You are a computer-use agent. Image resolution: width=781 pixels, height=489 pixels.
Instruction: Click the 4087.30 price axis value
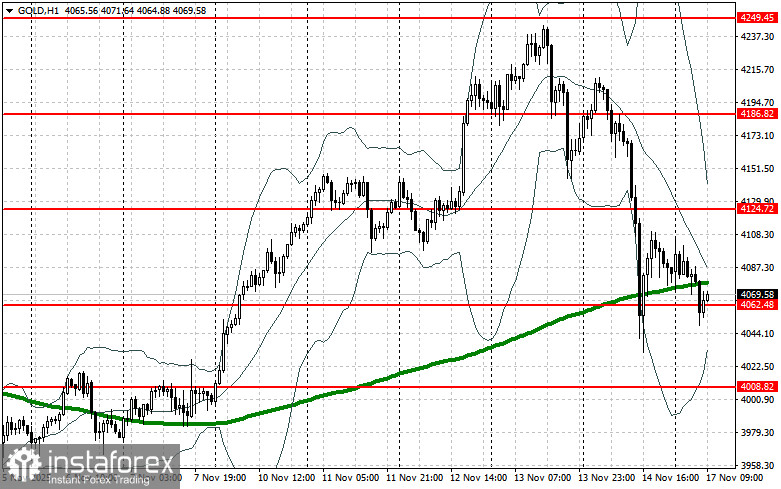click(757, 267)
